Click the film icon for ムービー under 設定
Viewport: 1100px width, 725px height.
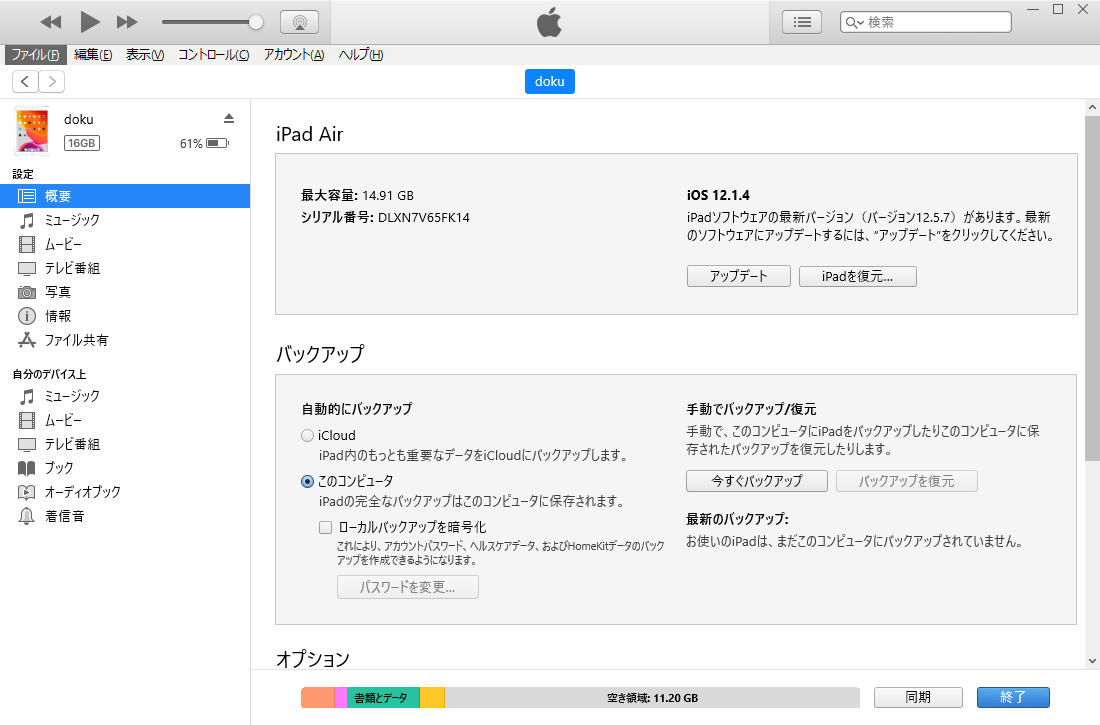27,244
